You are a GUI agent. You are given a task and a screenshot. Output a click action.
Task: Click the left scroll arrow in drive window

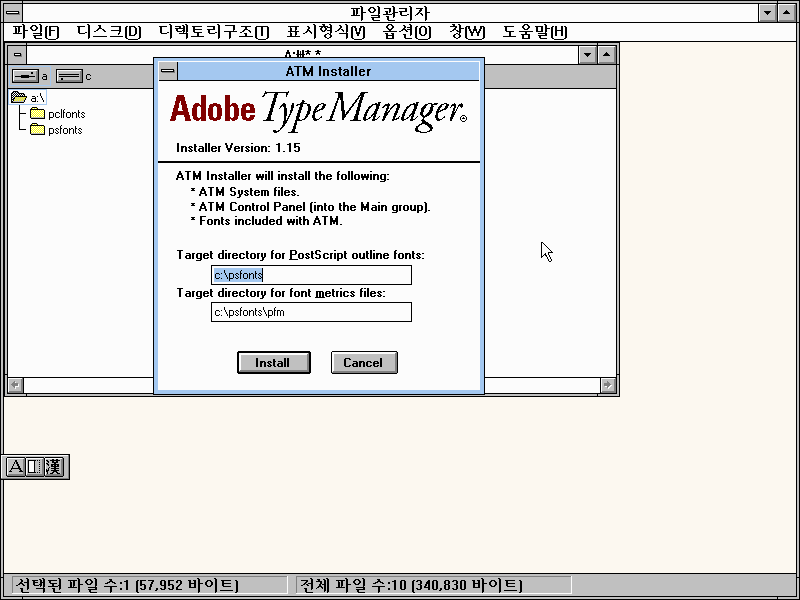(15, 385)
